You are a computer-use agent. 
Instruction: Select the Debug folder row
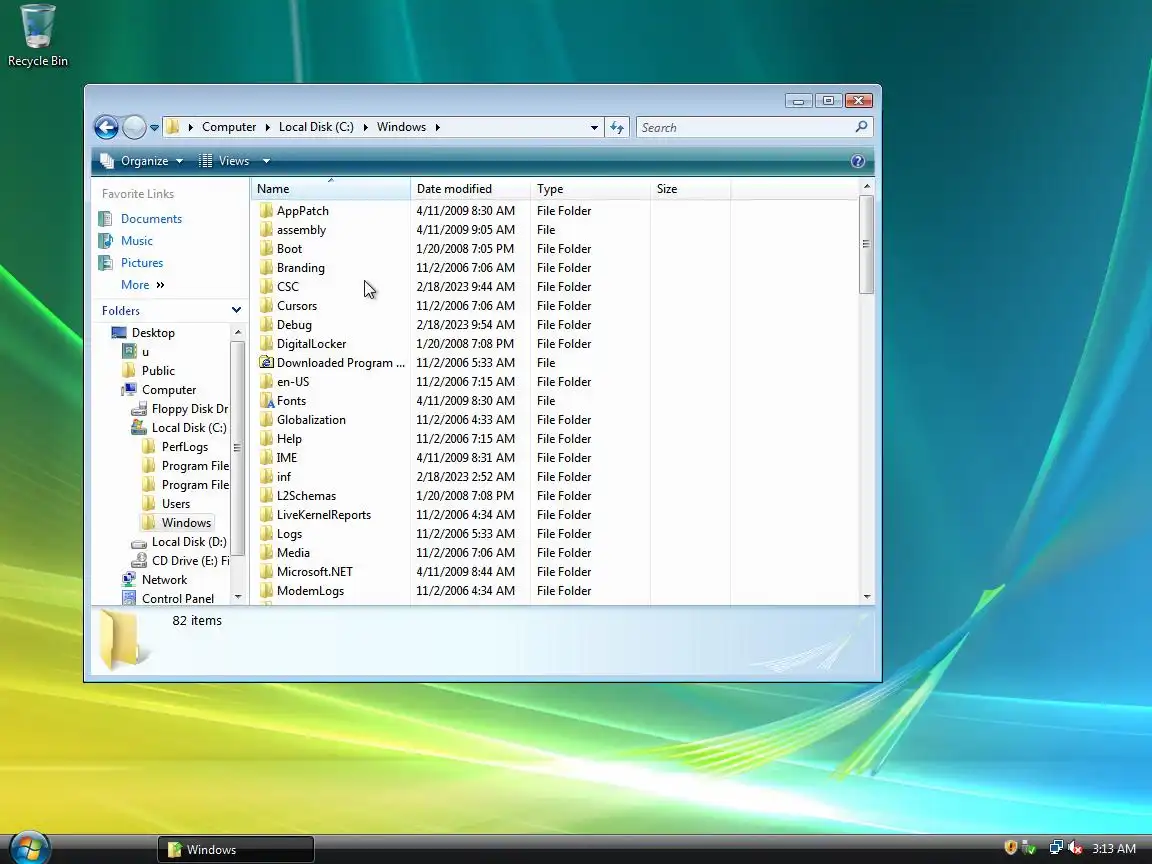(492, 325)
